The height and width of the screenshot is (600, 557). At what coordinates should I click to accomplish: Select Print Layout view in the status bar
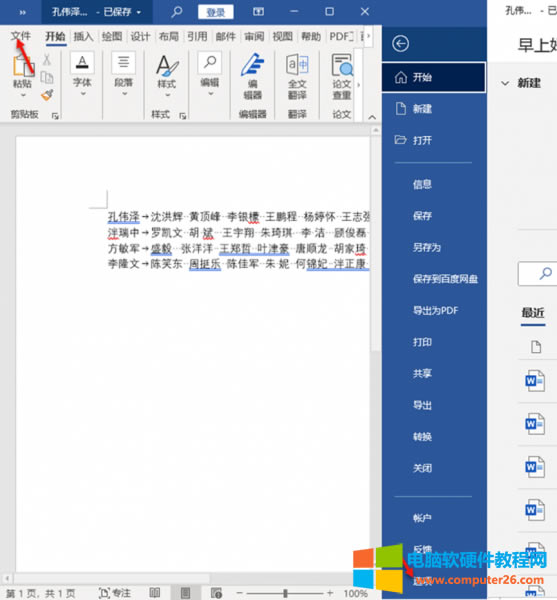point(186,593)
